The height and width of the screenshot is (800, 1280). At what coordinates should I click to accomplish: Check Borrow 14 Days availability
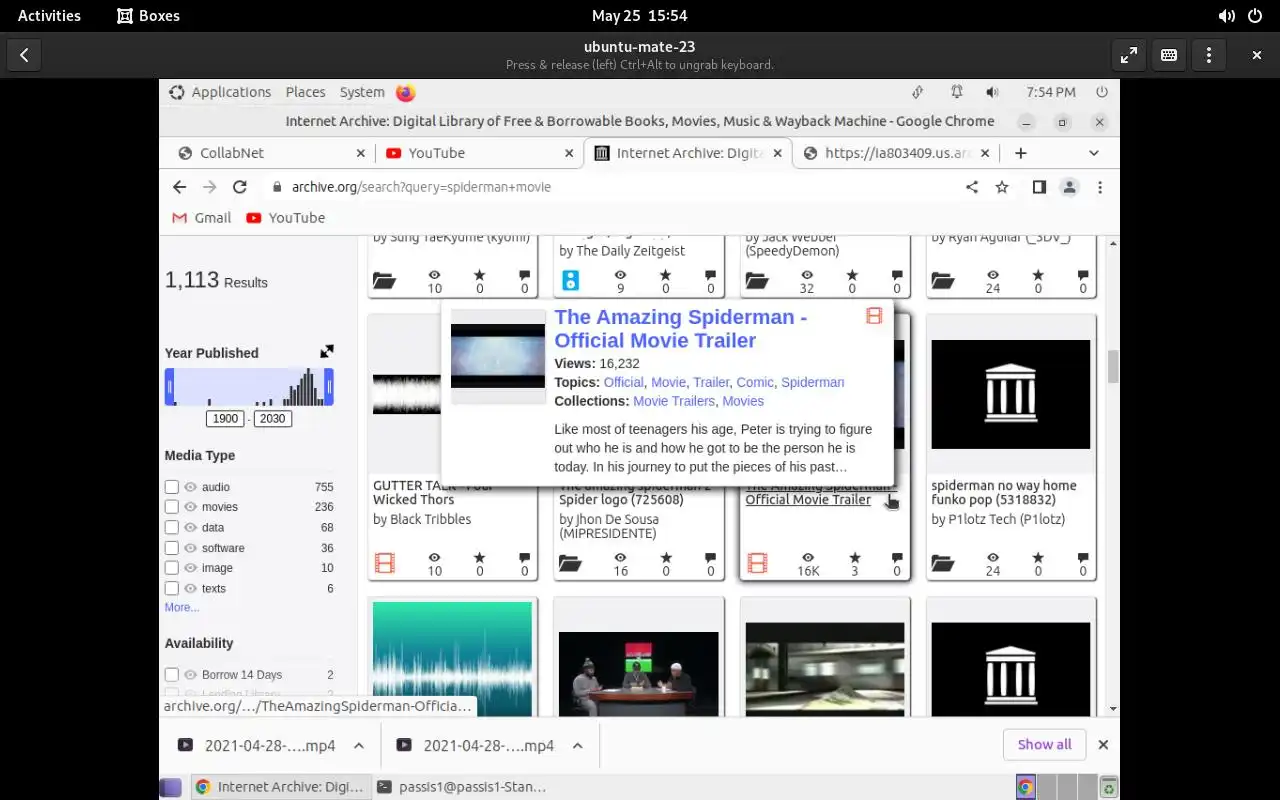172,675
